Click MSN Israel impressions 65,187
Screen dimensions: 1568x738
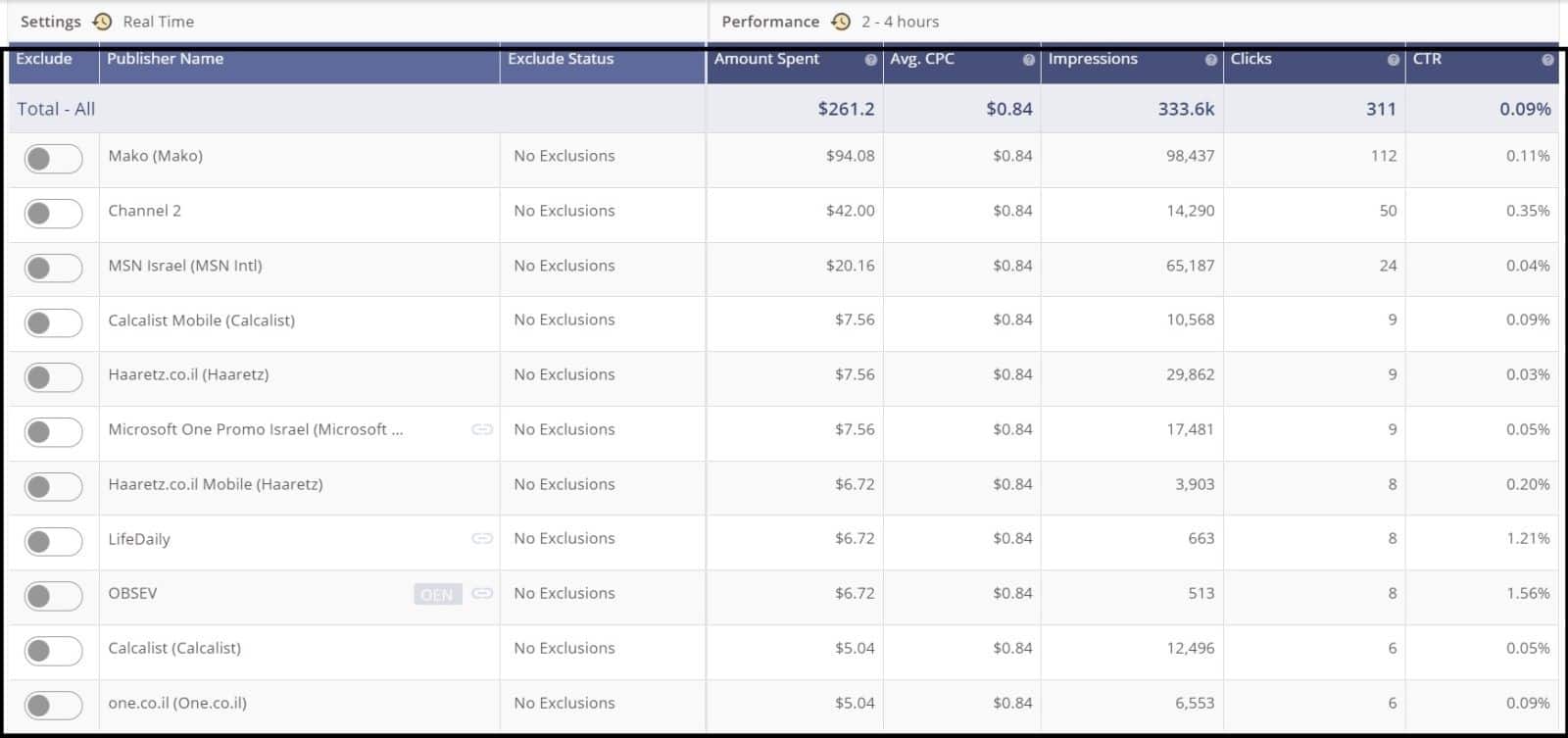[1191, 266]
